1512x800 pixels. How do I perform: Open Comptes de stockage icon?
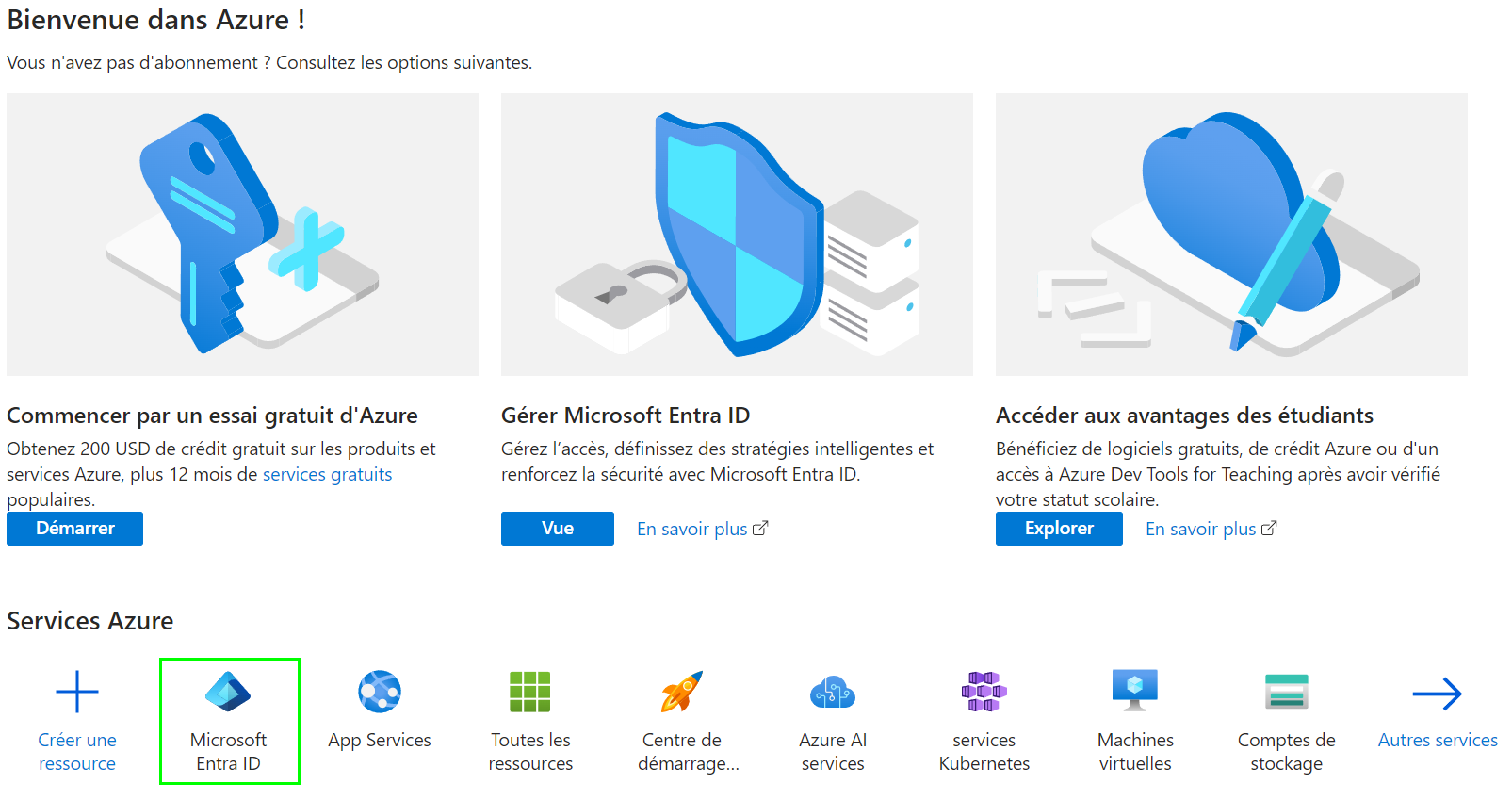[1287, 693]
